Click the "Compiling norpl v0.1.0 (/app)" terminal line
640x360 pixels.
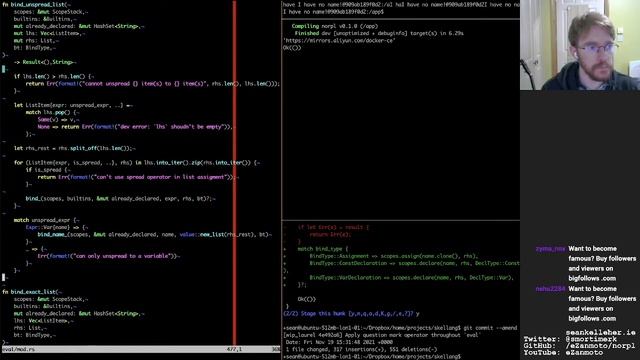point(335,26)
